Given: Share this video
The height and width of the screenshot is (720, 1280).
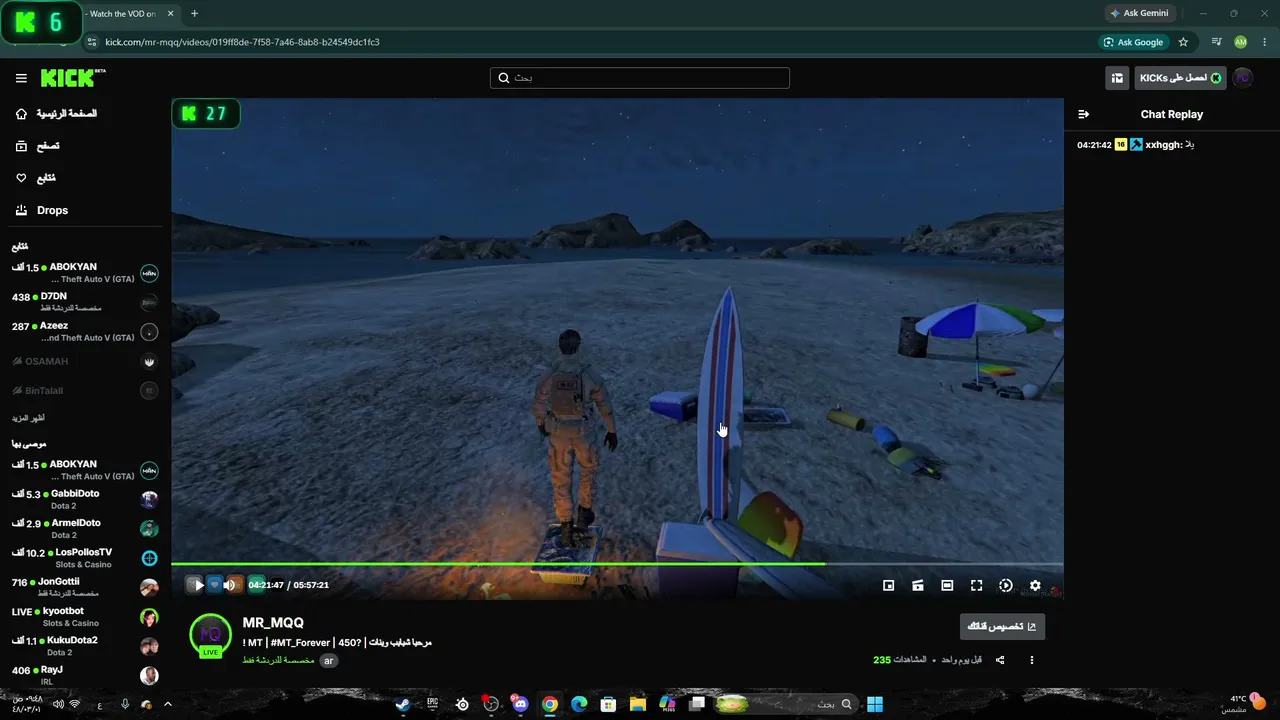Looking at the screenshot, I should [x=1000, y=660].
